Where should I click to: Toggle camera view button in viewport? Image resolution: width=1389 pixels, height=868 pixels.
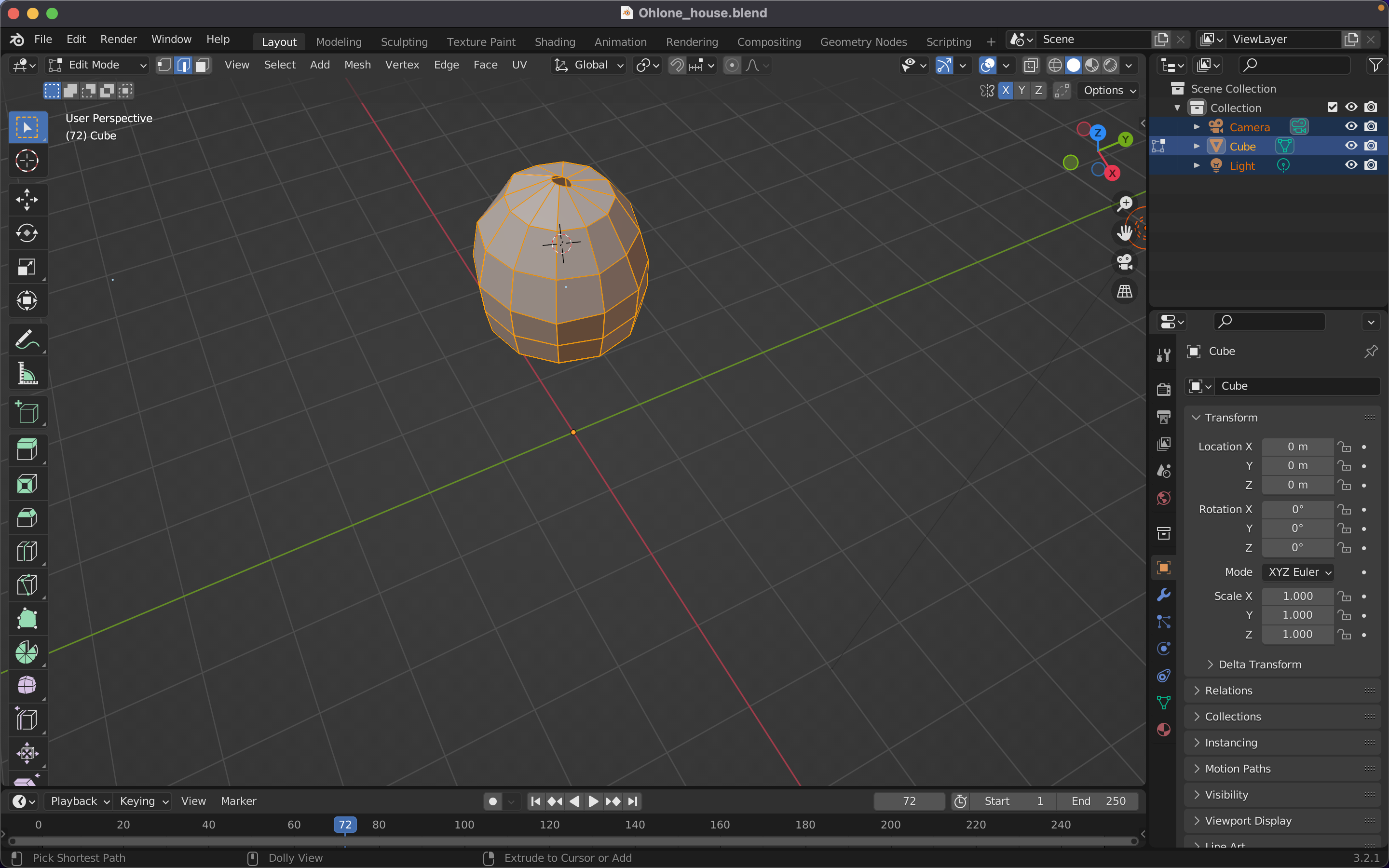click(x=1124, y=262)
